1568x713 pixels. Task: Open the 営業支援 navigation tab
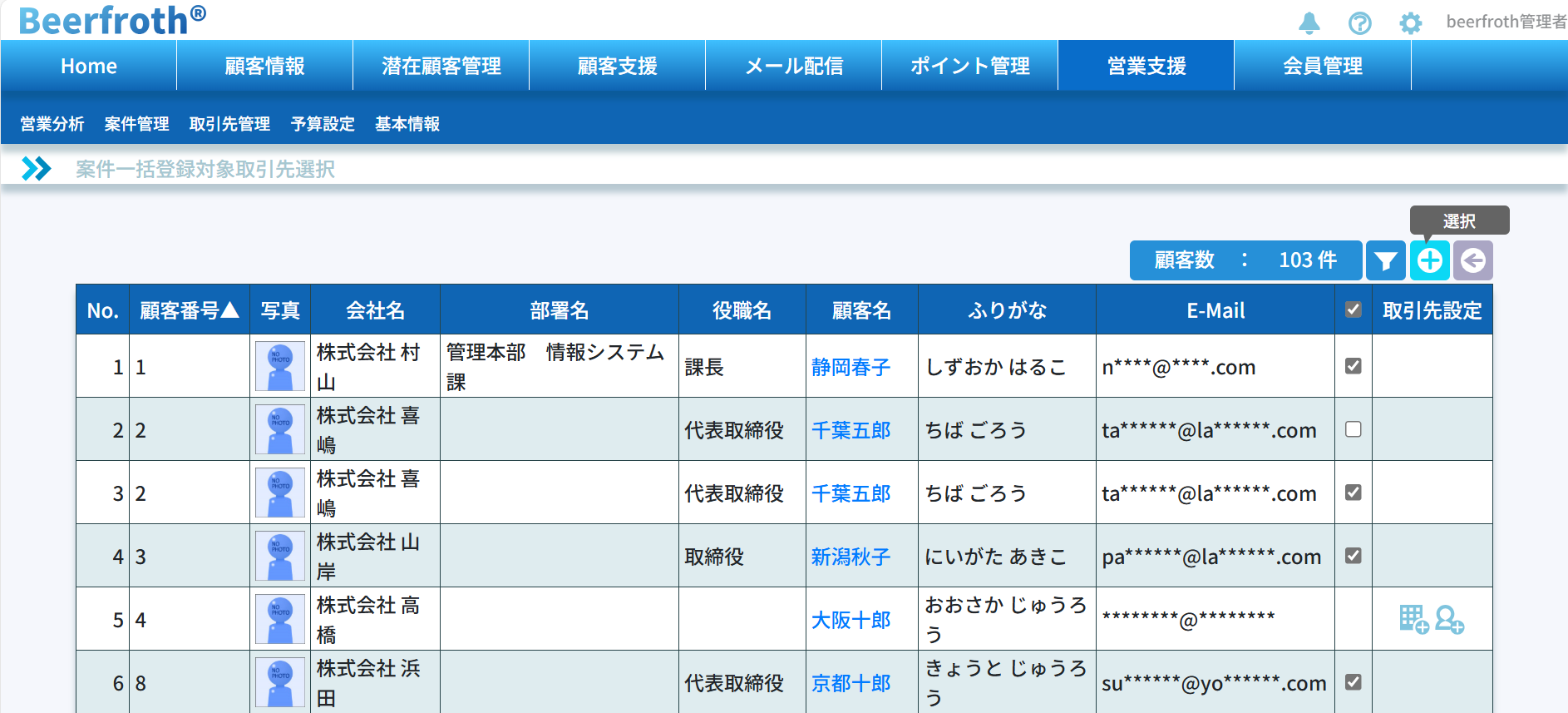coord(1146,66)
